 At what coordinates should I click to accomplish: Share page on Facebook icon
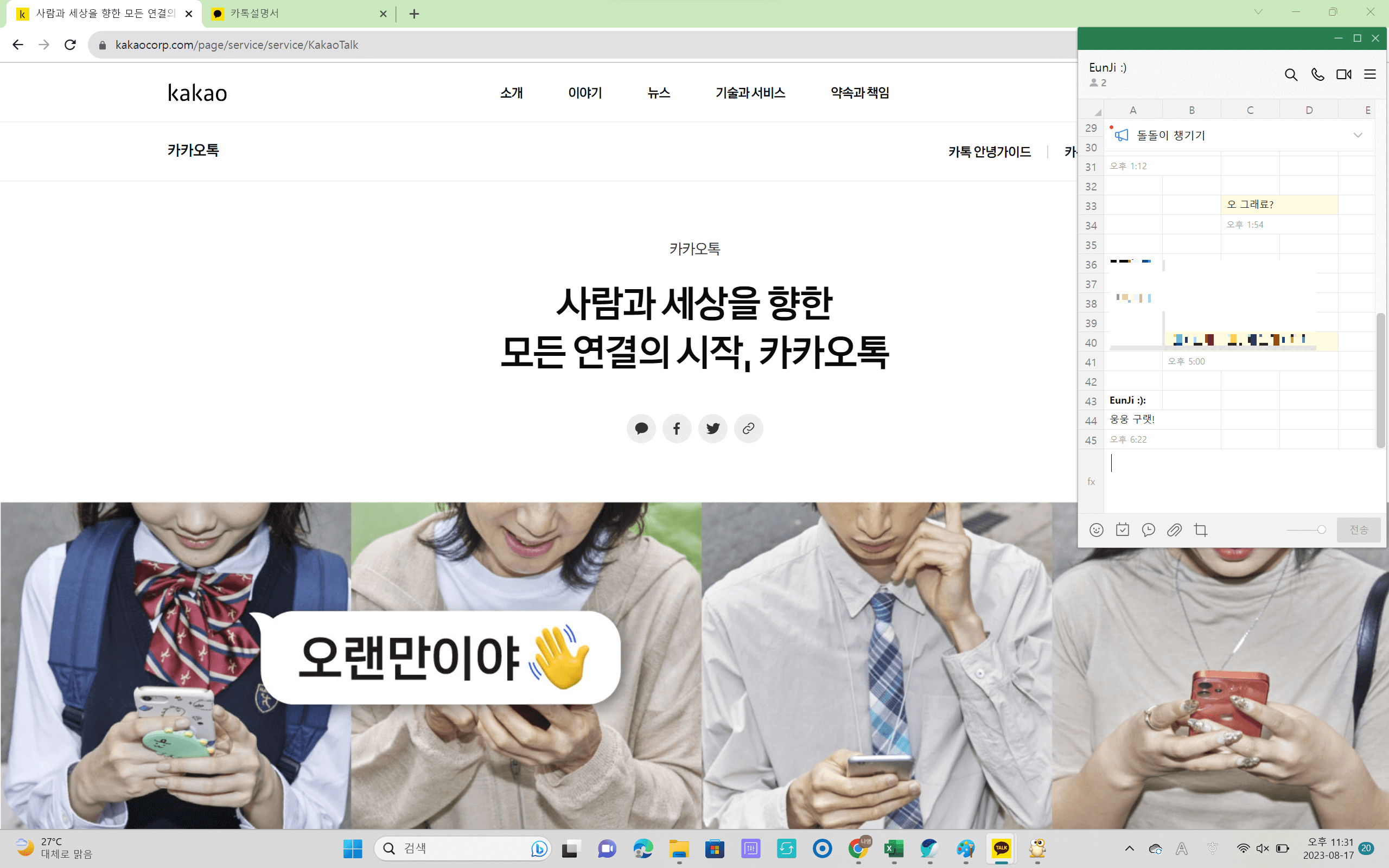[x=677, y=428]
